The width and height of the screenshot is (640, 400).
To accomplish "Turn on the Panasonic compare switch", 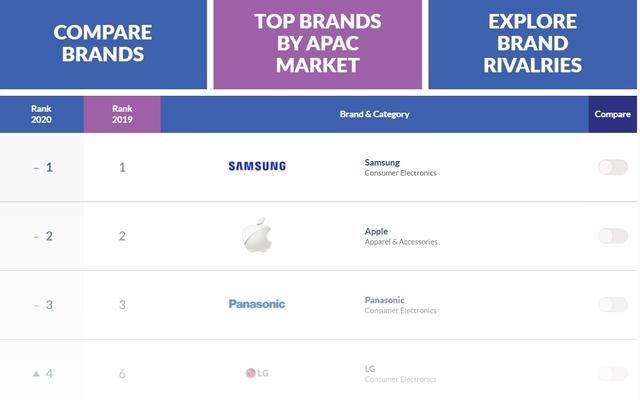I will pyautogui.click(x=613, y=304).
